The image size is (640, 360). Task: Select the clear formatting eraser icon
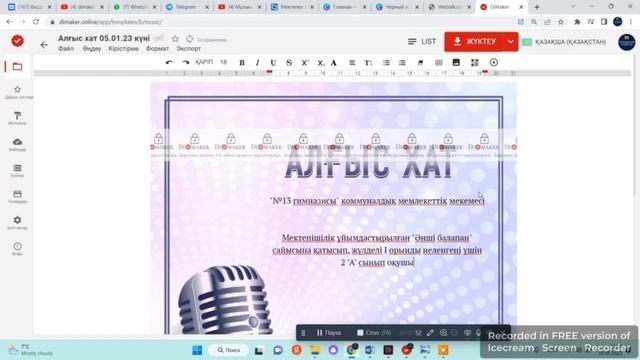pos(420,63)
